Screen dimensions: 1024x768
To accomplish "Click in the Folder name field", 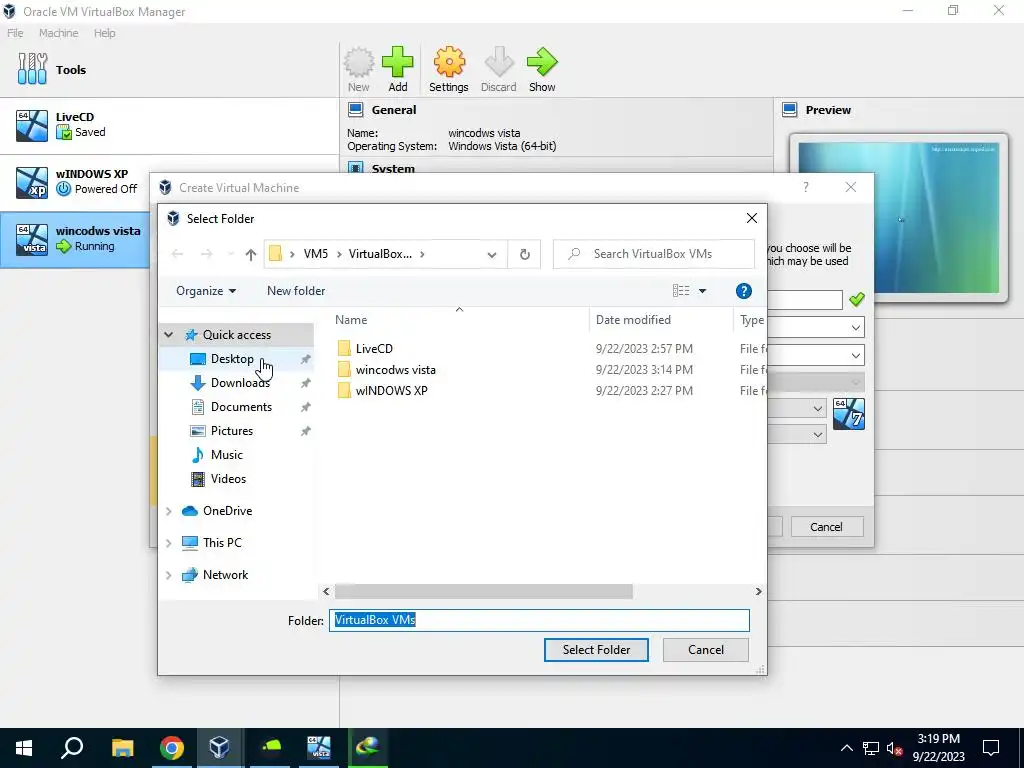I will 539,620.
